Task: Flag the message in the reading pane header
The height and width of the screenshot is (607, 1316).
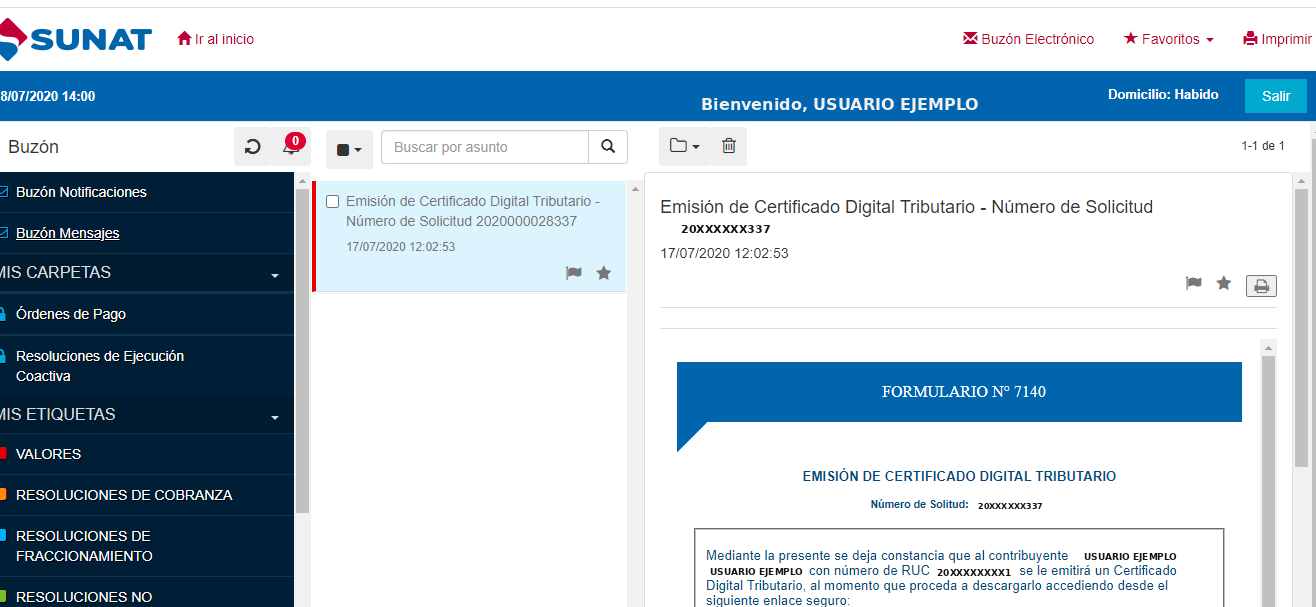Action: pos(1194,283)
